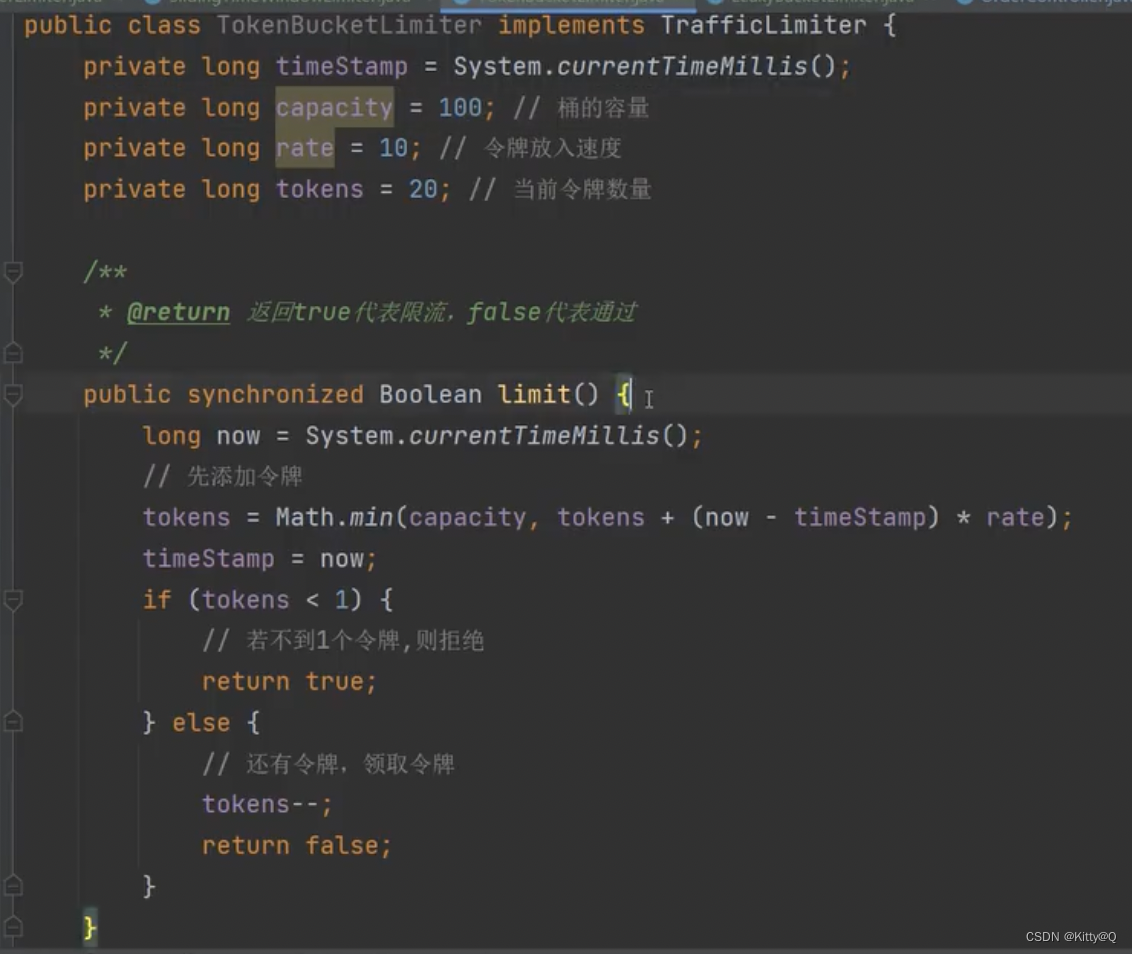
Task: Click the class name TokenBucketLimiter
Action: (349, 25)
